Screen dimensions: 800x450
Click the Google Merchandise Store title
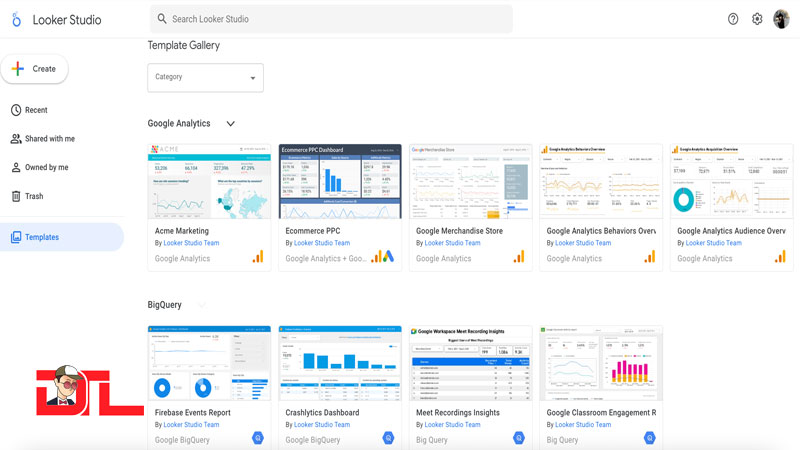point(459,231)
